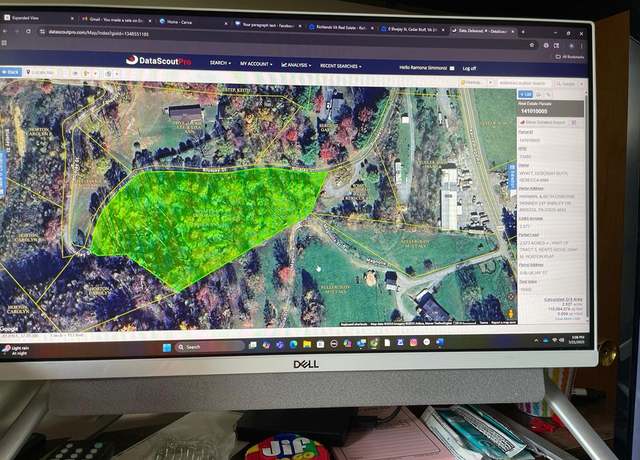Switch to the Home - Canva tab
This screenshot has height=460, width=640.
click(192, 22)
